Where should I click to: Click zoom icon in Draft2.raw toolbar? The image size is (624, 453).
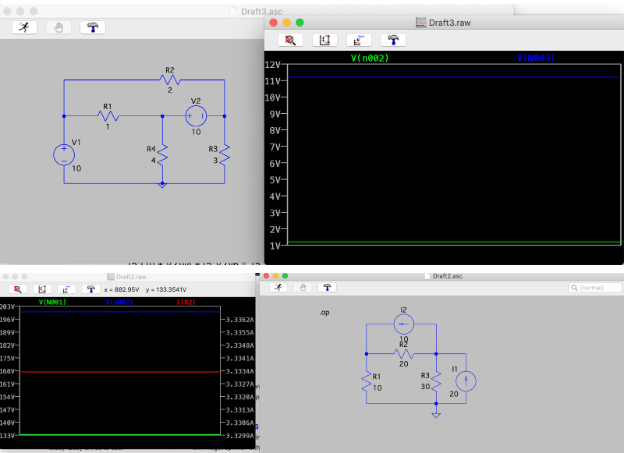click(x=18, y=289)
